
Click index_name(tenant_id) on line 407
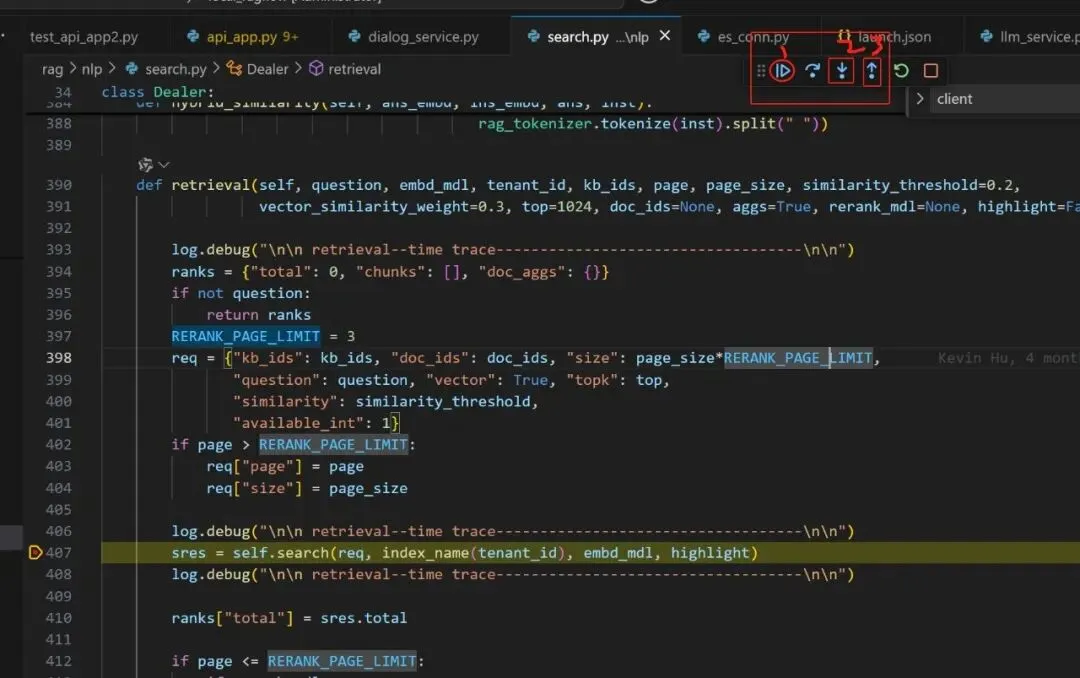point(476,553)
